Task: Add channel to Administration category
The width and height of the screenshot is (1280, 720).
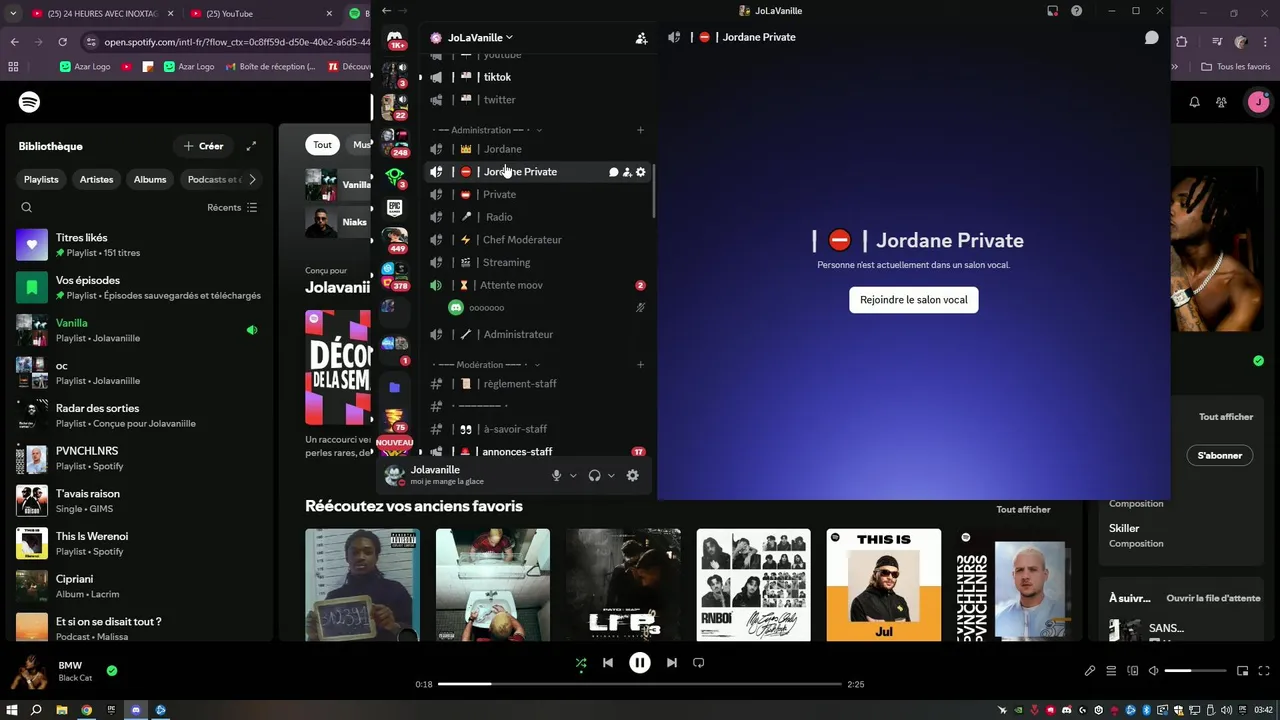Action: click(x=641, y=130)
